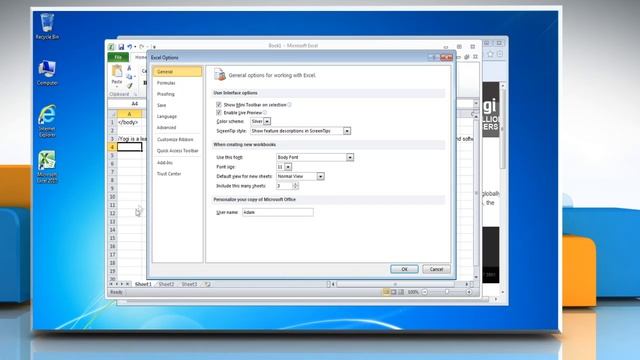The image size is (640, 360).
Task: Select the General category in Excel Options
Action: click(177, 71)
